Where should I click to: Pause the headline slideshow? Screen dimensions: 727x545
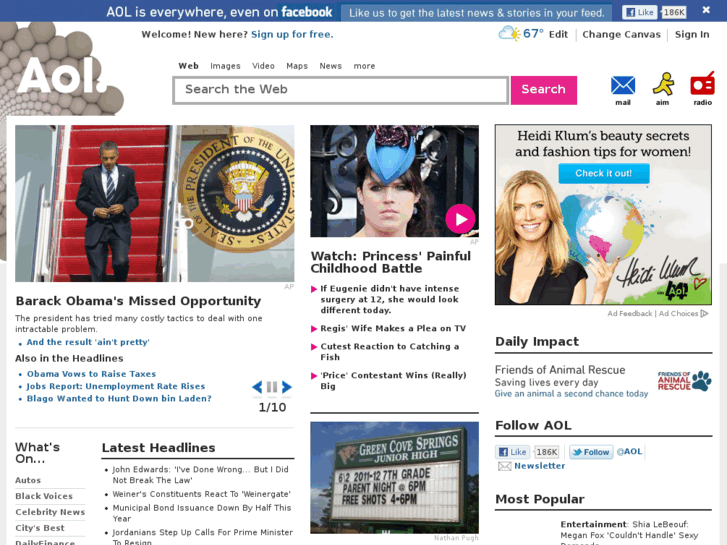(272, 386)
